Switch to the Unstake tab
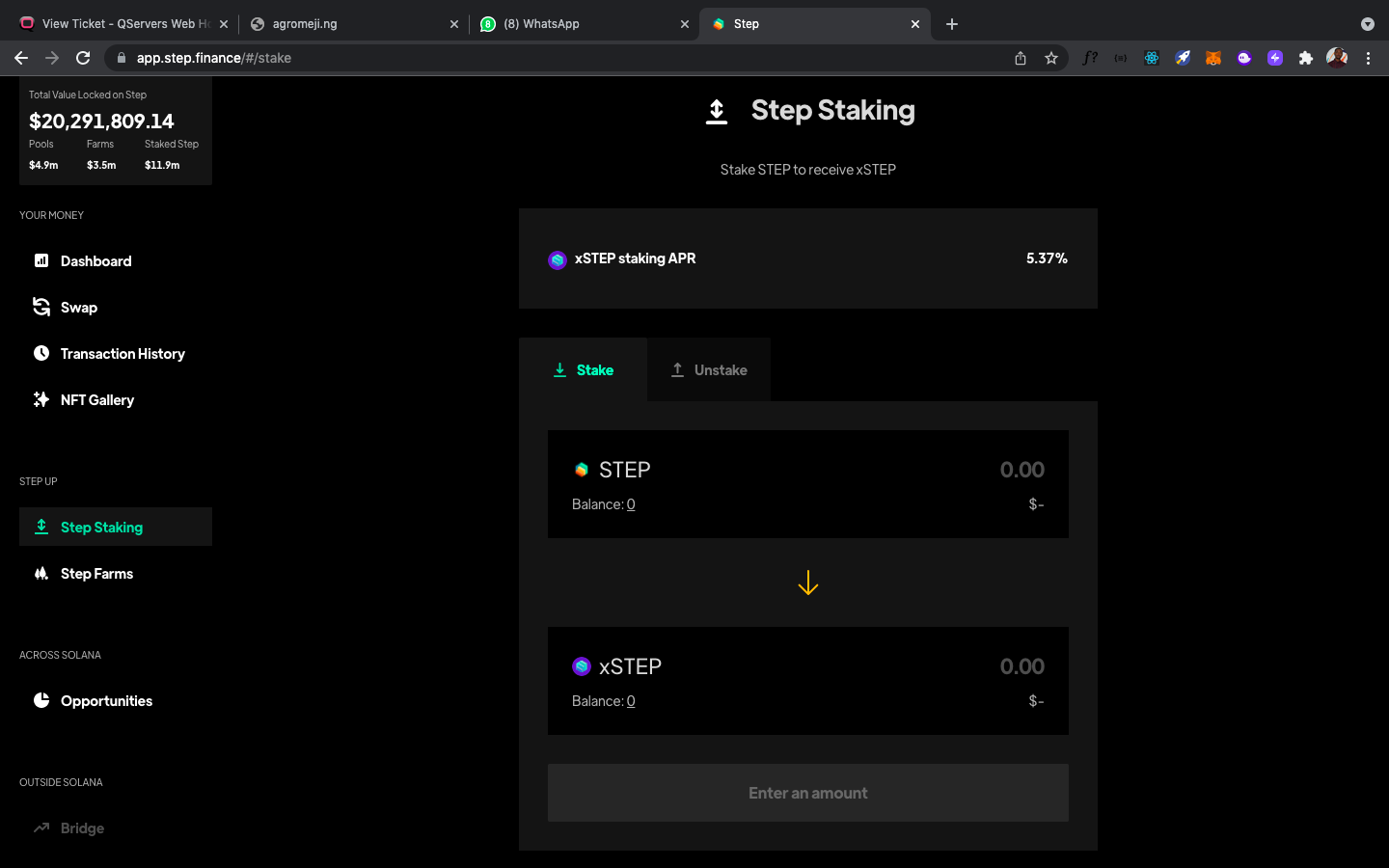 pyautogui.click(x=709, y=369)
